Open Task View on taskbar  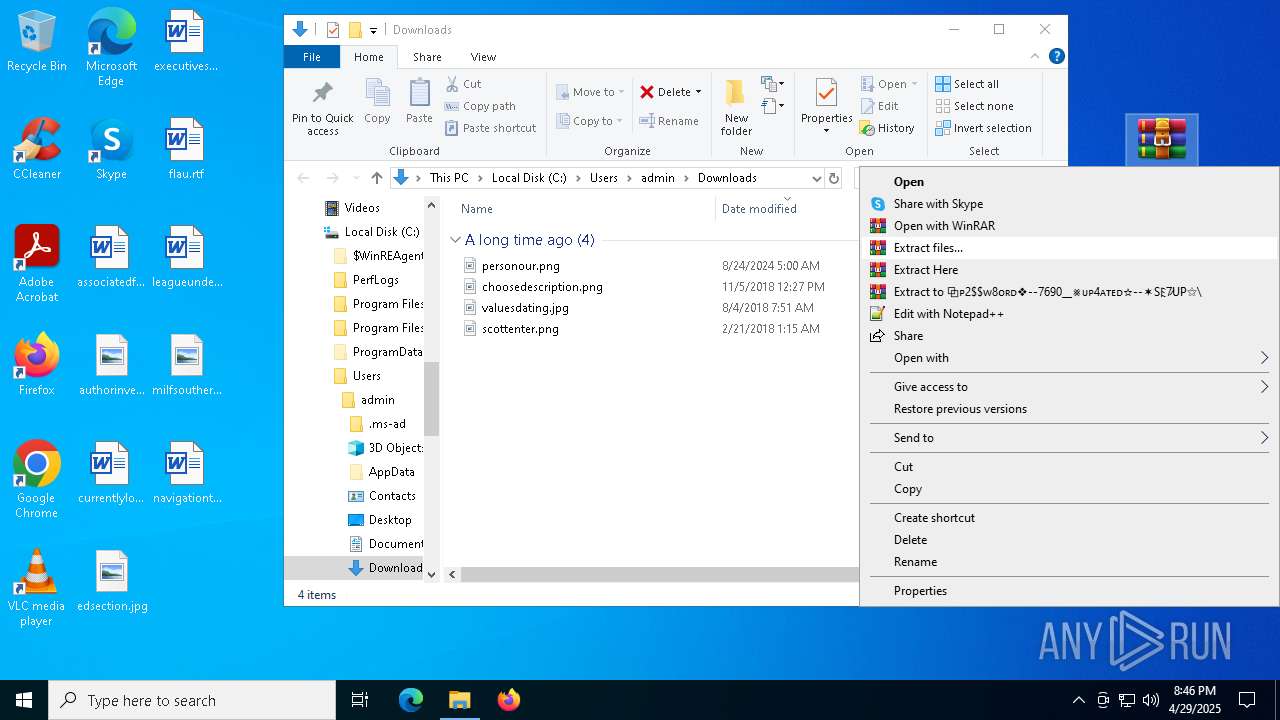pos(360,700)
